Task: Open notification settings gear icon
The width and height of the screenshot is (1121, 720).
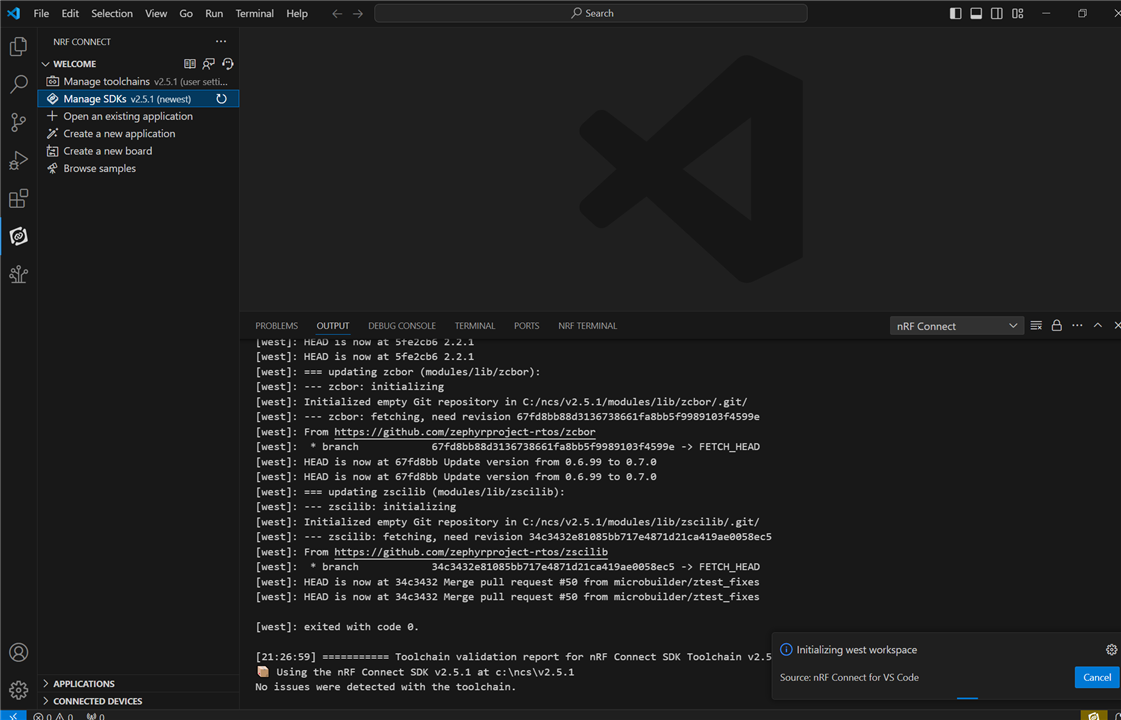Action: pyautogui.click(x=1111, y=649)
